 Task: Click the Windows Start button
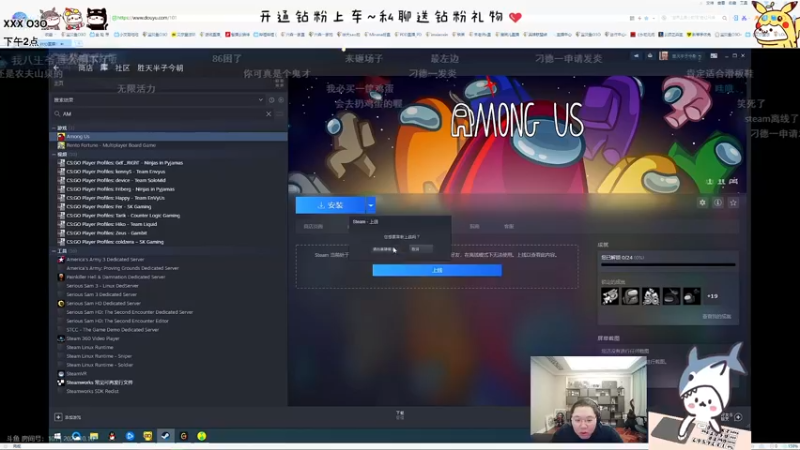coord(58,436)
